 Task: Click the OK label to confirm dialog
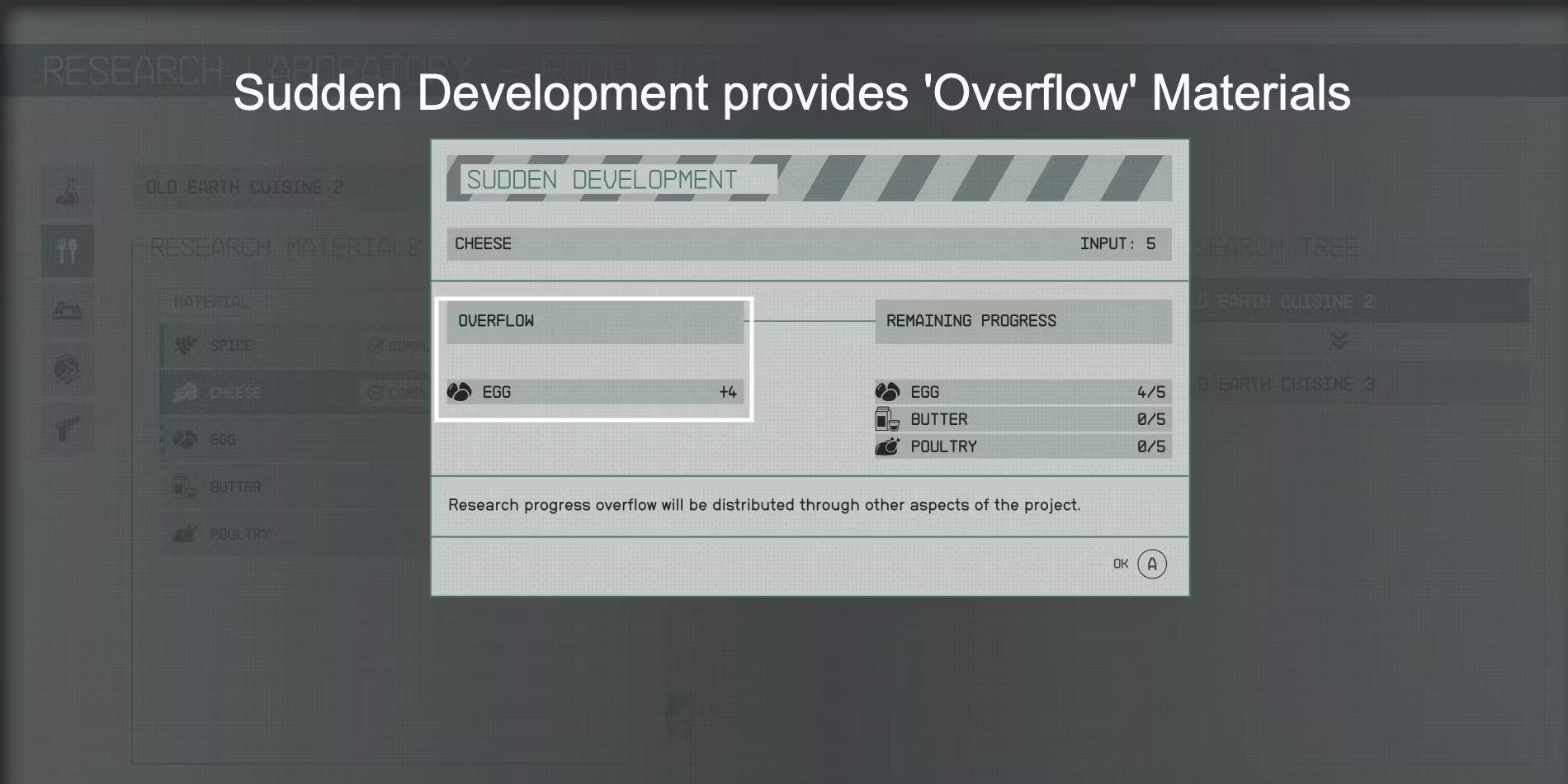coord(1120,564)
